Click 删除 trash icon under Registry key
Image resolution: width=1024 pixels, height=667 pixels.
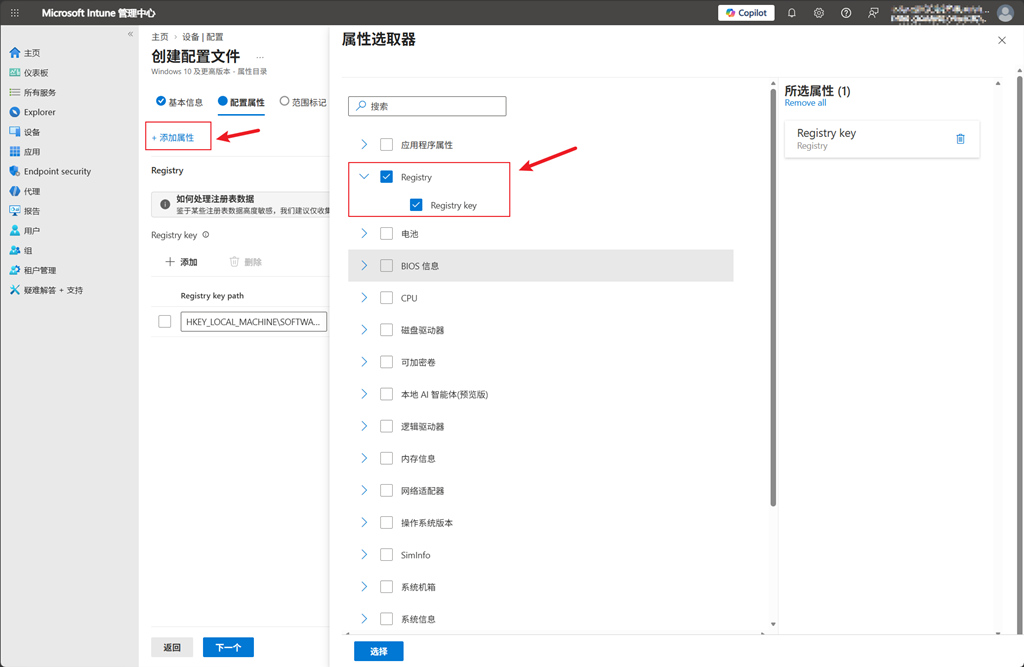coord(246,262)
